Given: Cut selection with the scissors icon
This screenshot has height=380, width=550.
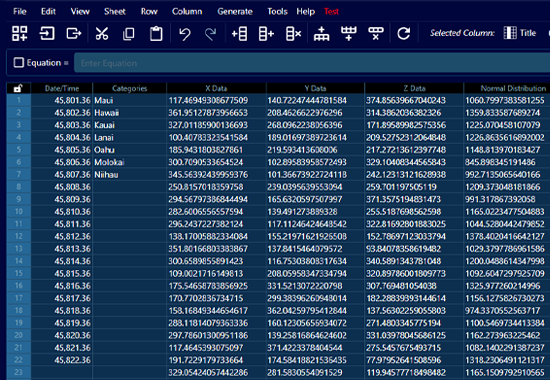Looking at the screenshot, I should pyautogui.click(x=102, y=34).
